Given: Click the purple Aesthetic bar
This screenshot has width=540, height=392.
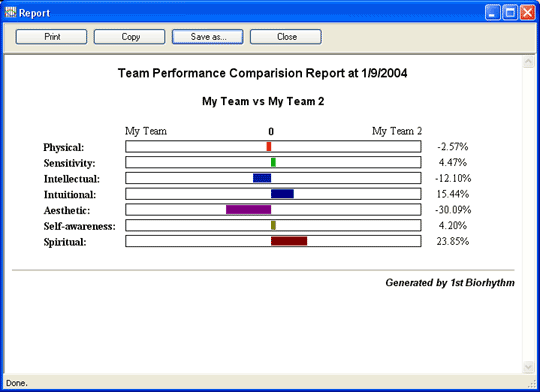Looking at the screenshot, I should coord(248,209).
